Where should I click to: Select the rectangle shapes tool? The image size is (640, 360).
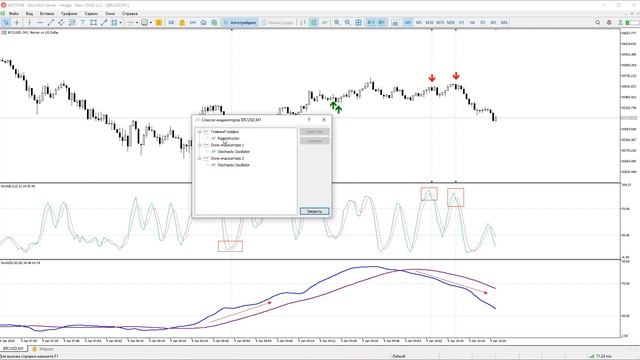(93, 22)
